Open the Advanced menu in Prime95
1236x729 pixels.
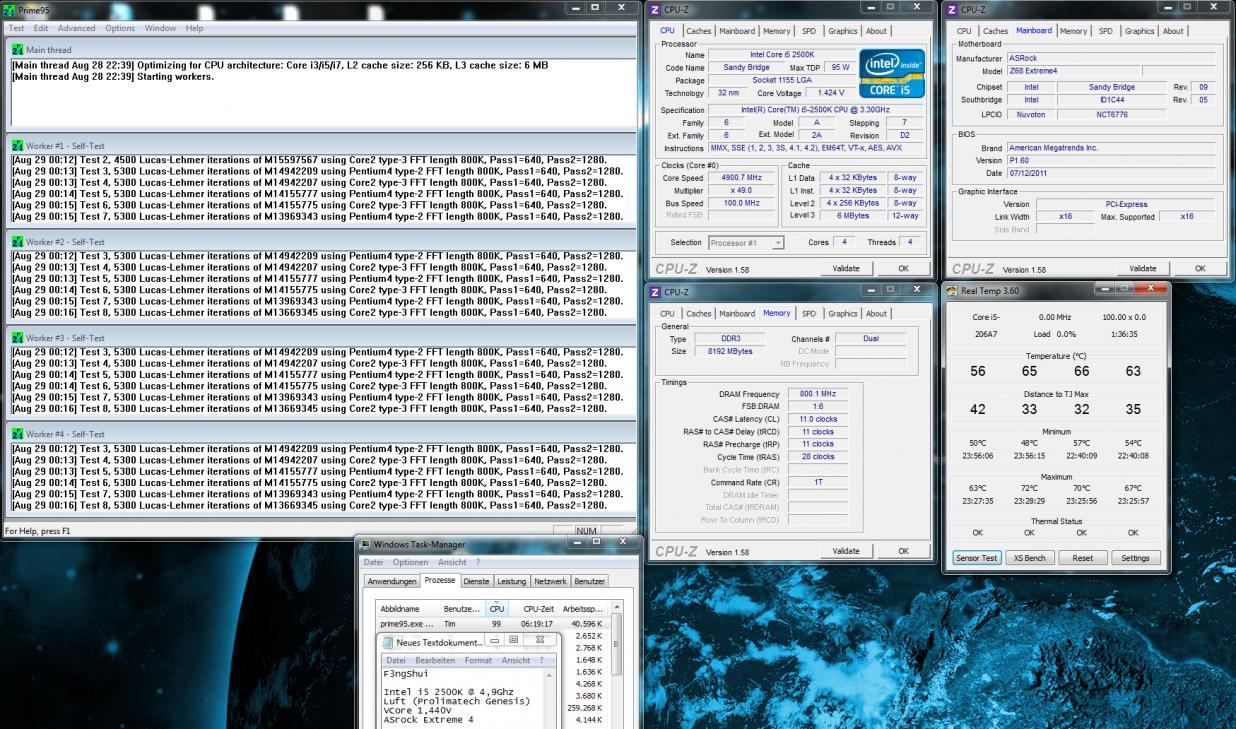coord(77,28)
